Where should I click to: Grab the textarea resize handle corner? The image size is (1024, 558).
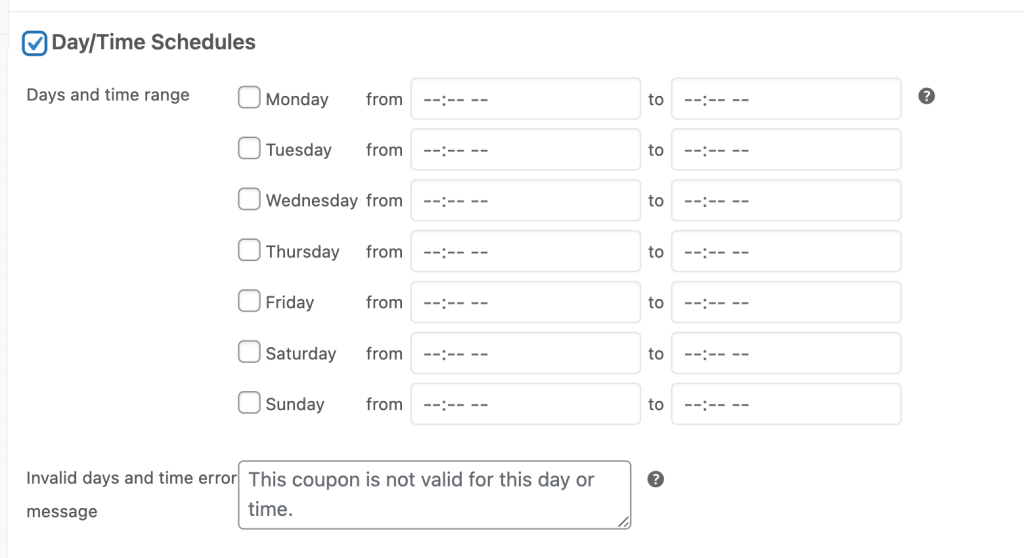pos(624,521)
